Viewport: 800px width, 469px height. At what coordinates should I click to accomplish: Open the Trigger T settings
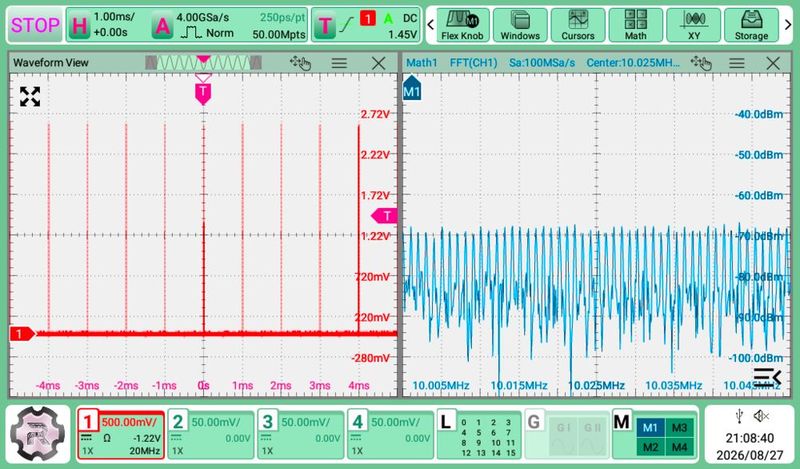(x=324, y=25)
